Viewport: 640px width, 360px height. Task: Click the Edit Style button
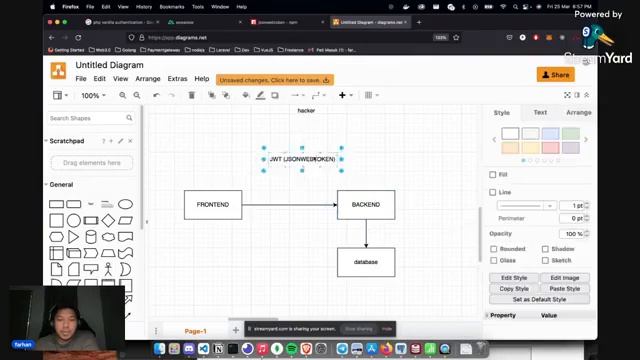514,278
